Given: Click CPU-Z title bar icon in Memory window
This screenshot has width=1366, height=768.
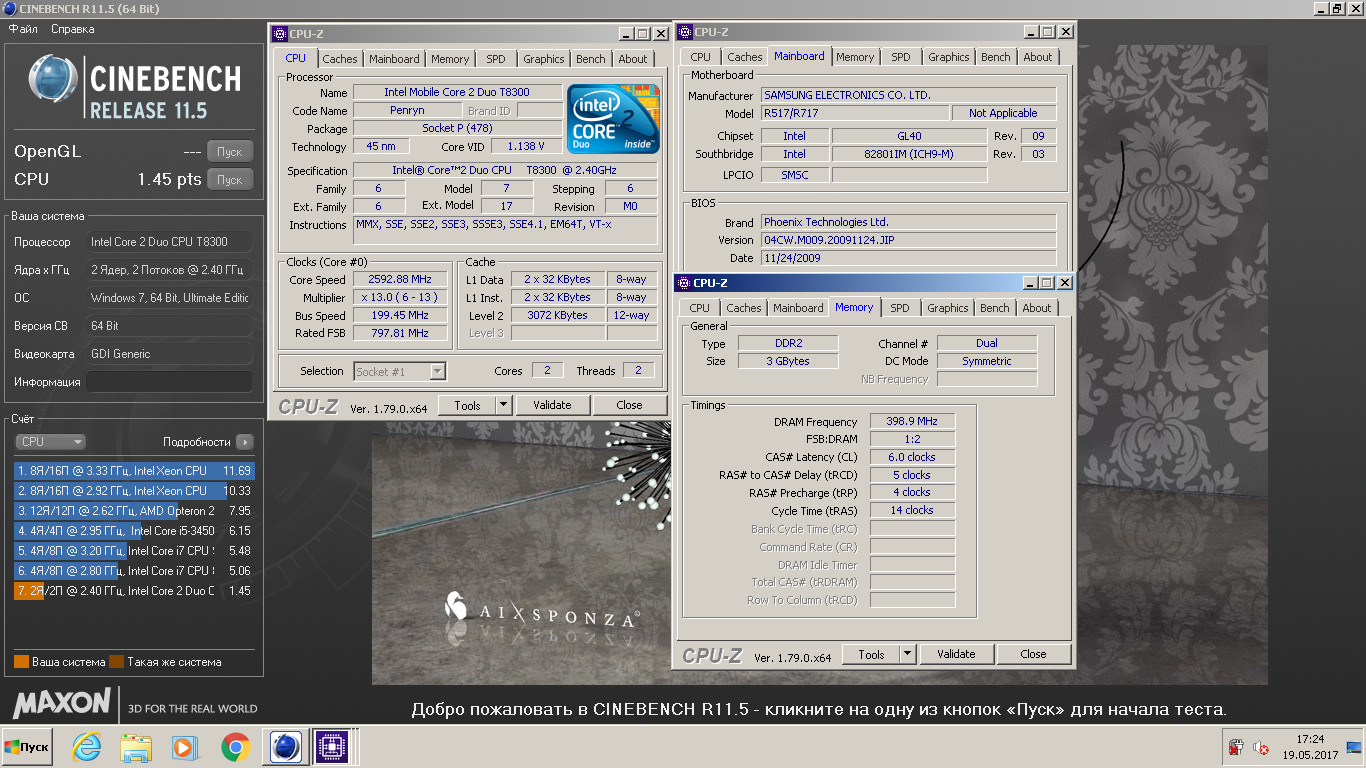Looking at the screenshot, I should [685, 283].
